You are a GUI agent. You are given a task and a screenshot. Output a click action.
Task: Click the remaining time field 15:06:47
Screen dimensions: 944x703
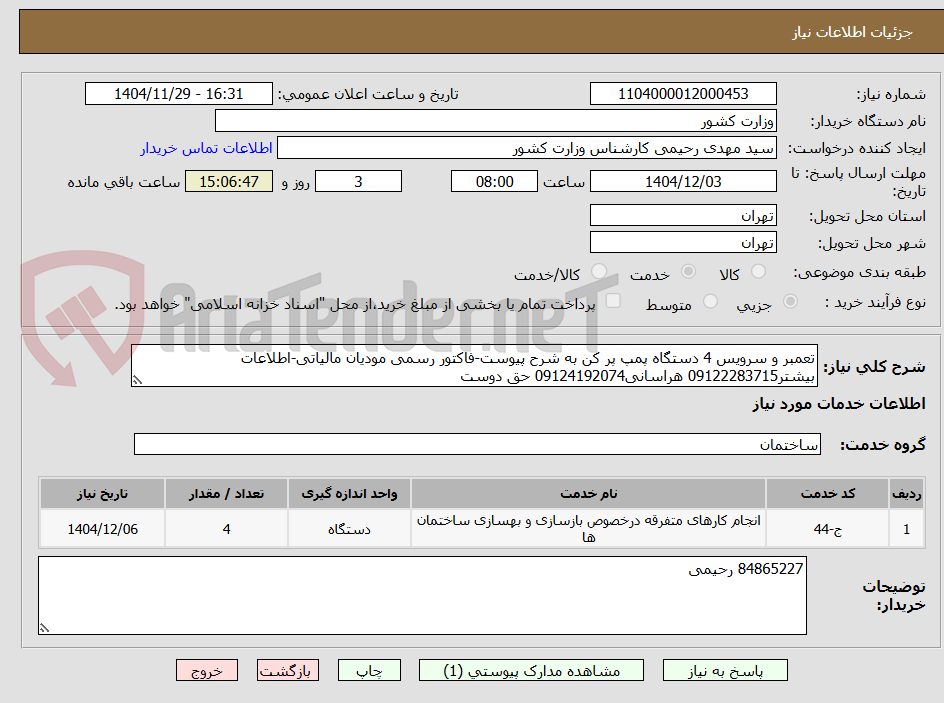click(x=229, y=181)
